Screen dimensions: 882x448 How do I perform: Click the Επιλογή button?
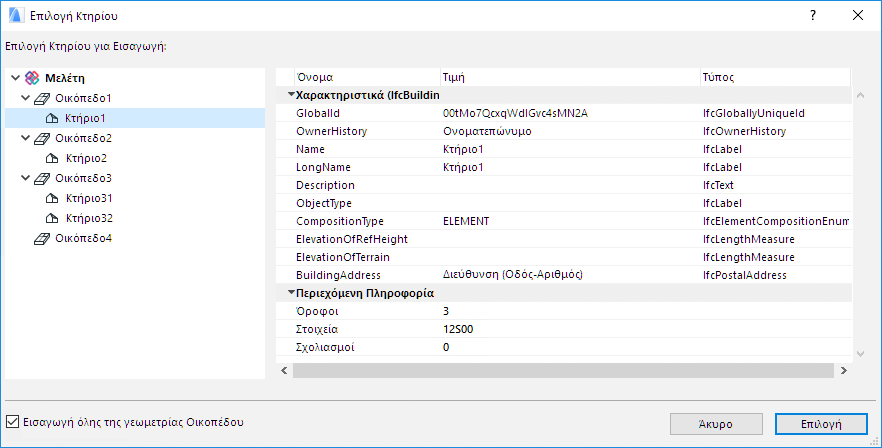821,424
